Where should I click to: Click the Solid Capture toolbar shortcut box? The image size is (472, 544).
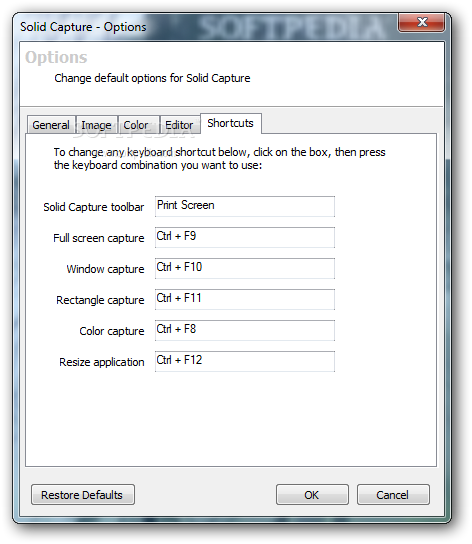[x=245, y=206]
